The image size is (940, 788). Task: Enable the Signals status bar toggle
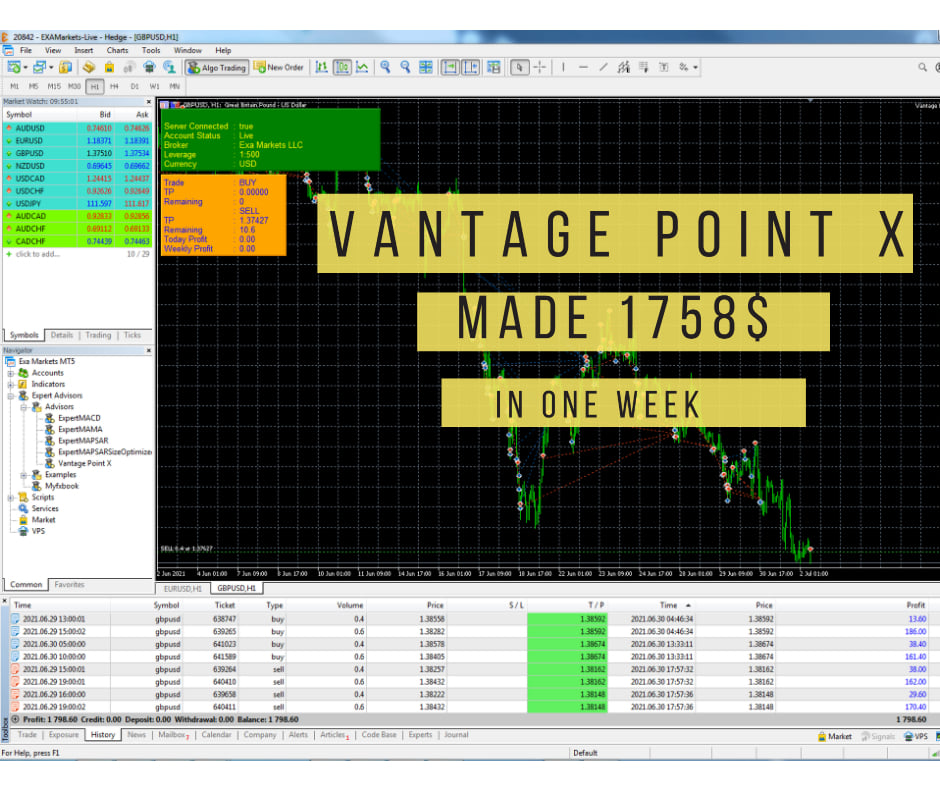click(x=877, y=736)
